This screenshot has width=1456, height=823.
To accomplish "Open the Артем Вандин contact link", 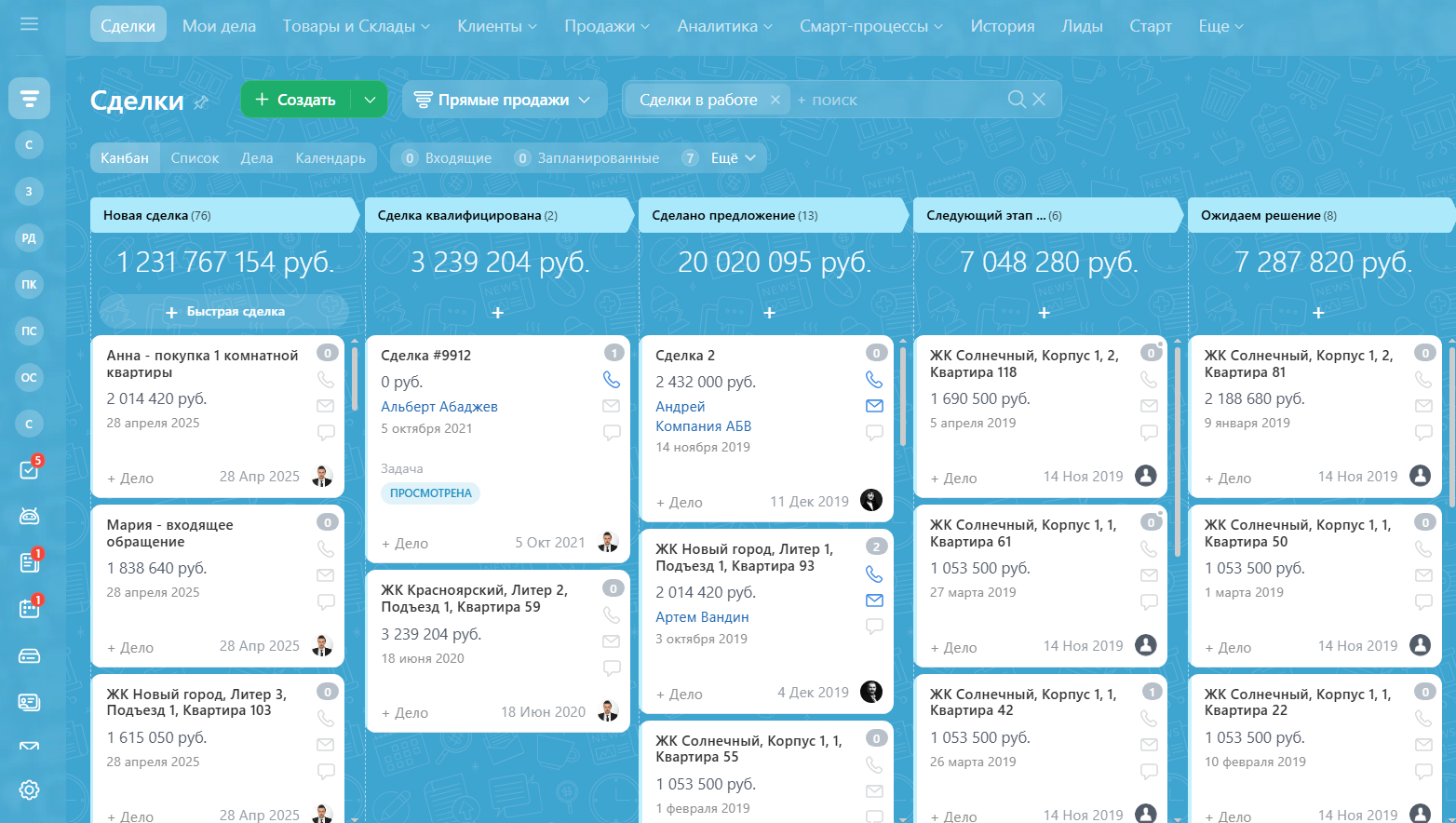I will point(702,617).
